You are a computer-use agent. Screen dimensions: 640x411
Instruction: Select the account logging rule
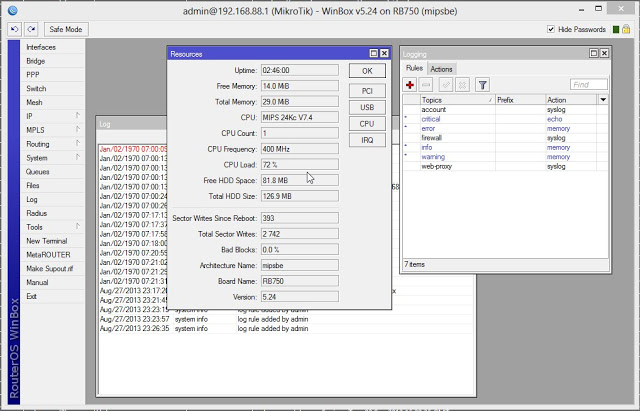(505, 109)
